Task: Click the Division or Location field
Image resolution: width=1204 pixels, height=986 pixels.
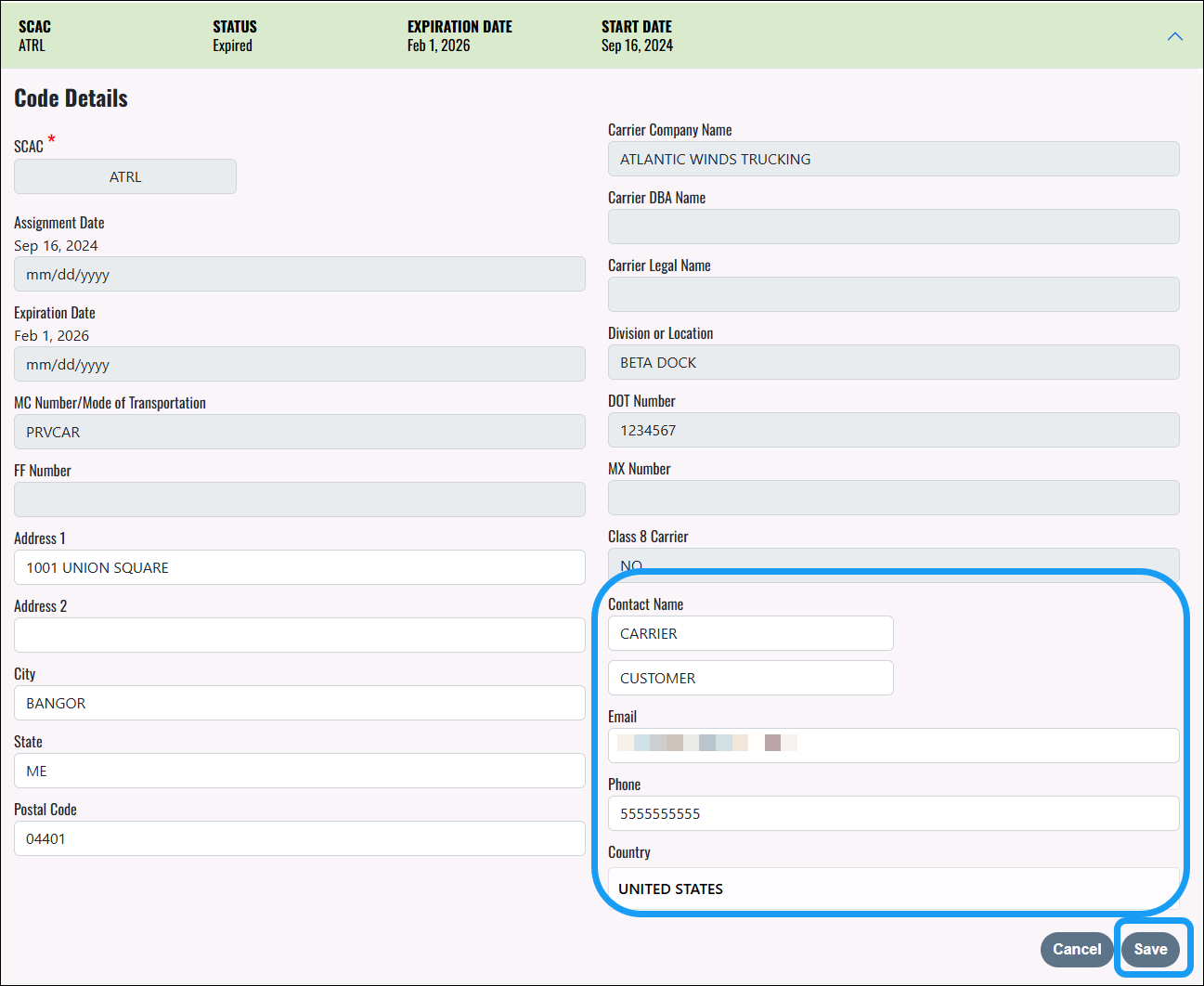Action: [893, 362]
